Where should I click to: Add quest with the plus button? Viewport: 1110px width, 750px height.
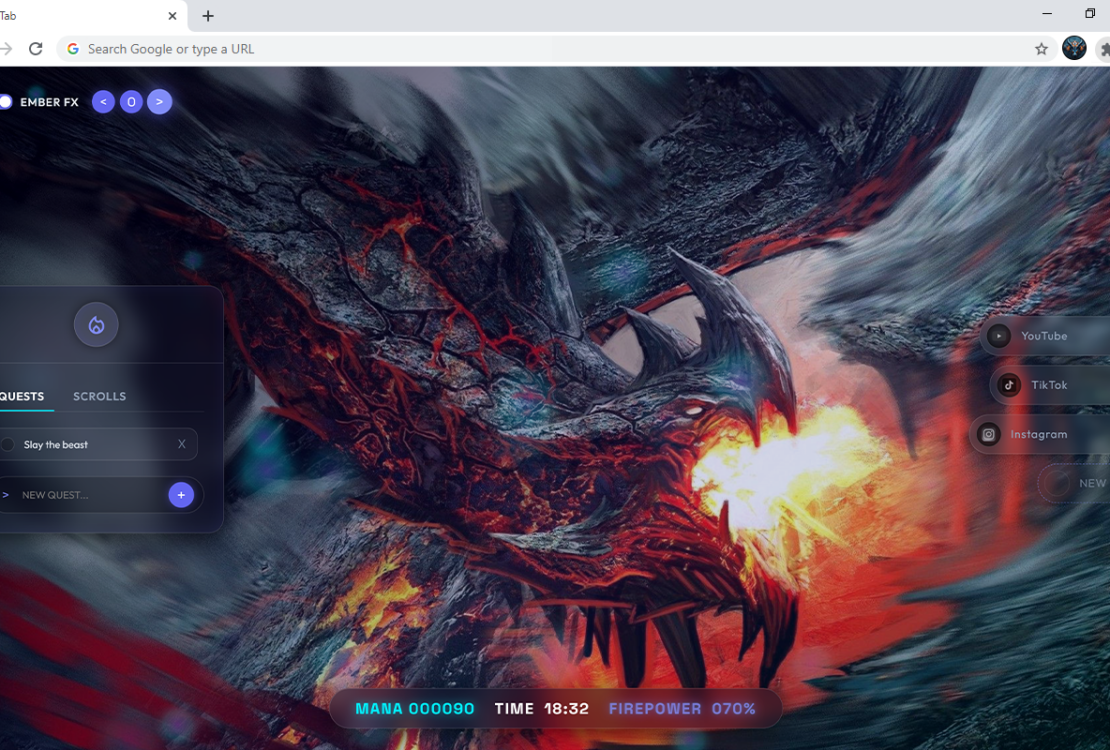pyautogui.click(x=181, y=495)
